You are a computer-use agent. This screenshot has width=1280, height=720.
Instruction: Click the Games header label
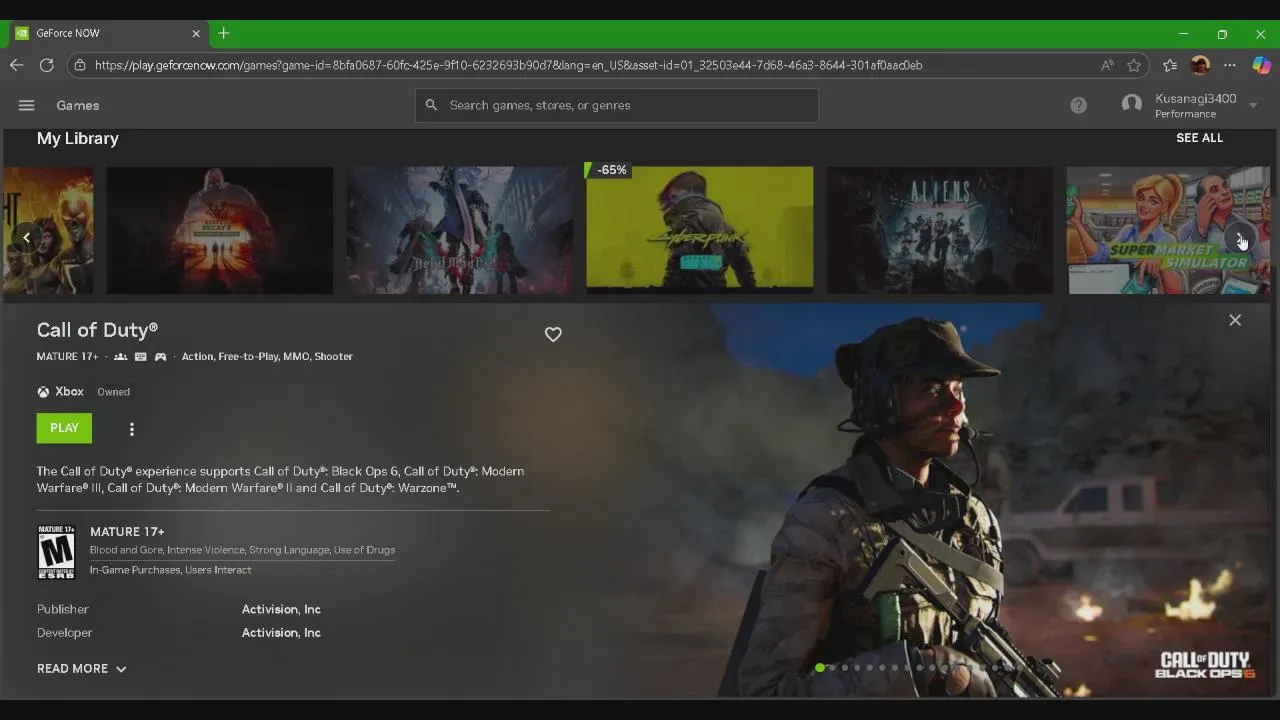[x=78, y=105]
